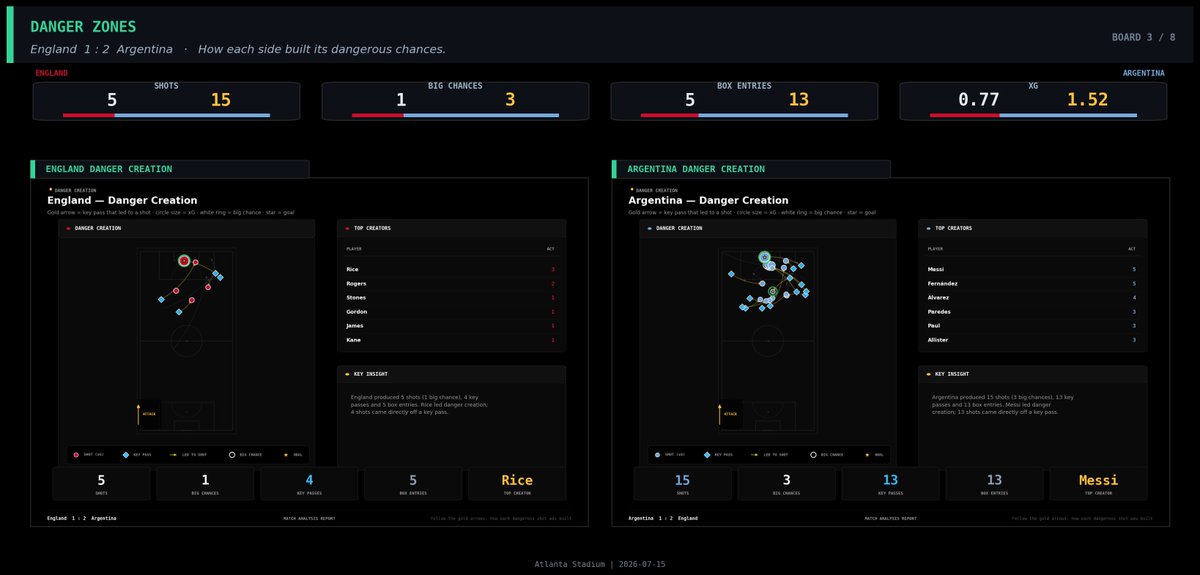1200x575 pixels.
Task: Open the Argentina Danger Creation section tab
Action: 751,169
